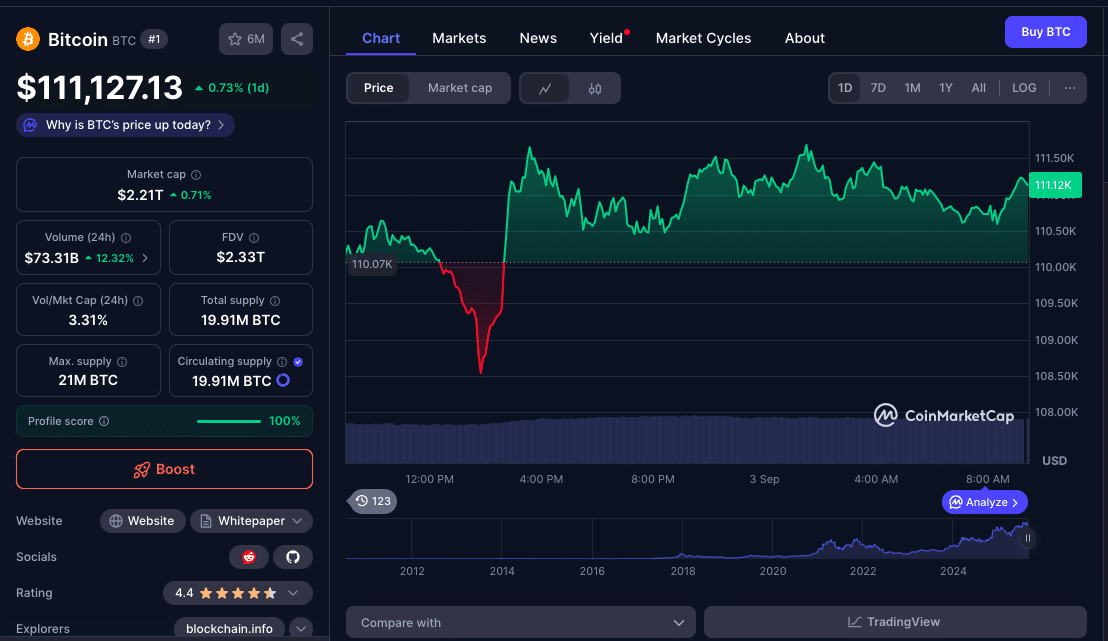Screen dimensions: 1108x641
Task: Open the Chart tab
Action: pos(381,38)
